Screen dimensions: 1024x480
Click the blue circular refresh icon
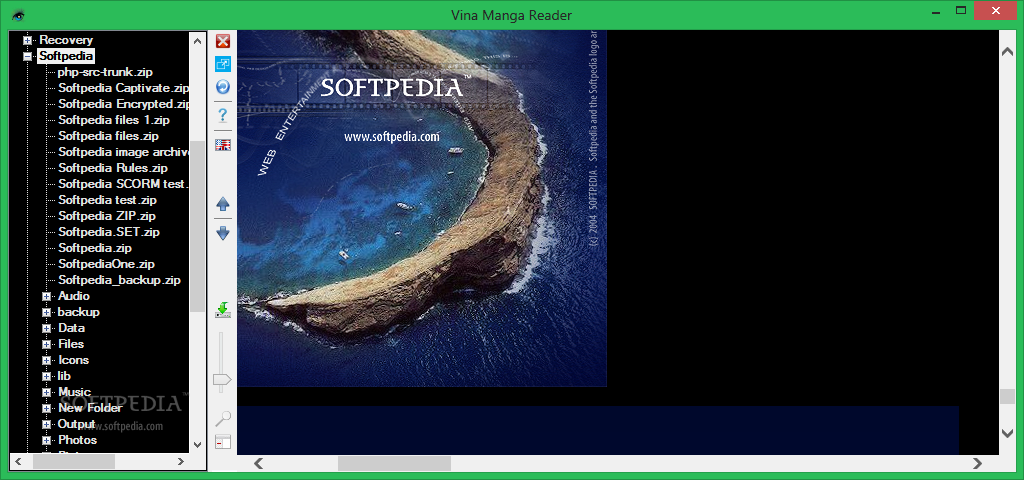point(223,87)
